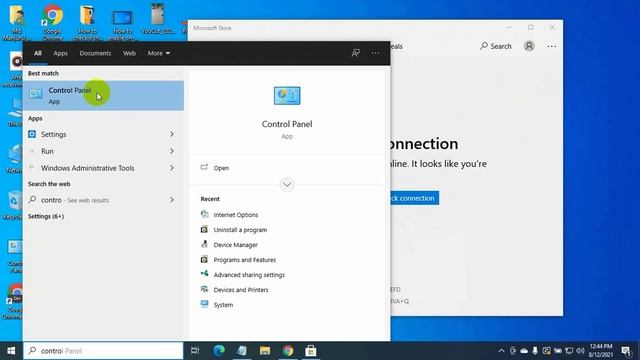Click Settings (6+) results heading
The height and width of the screenshot is (360, 640).
click(46, 216)
